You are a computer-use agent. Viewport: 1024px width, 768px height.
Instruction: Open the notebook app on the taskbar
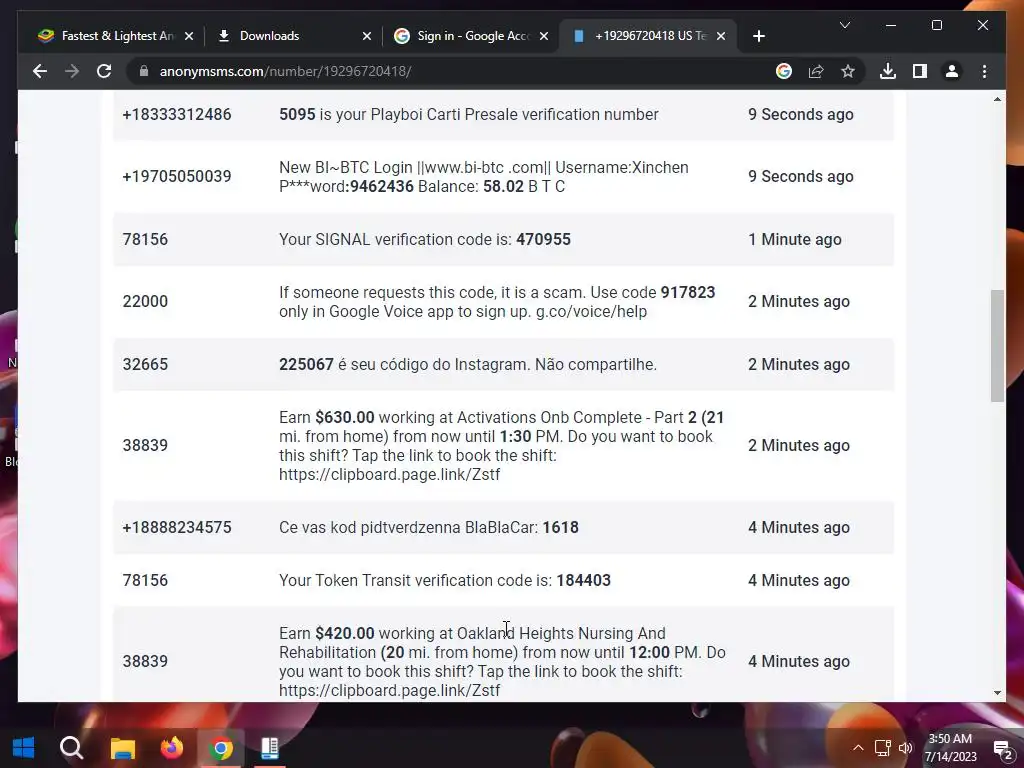[270, 748]
